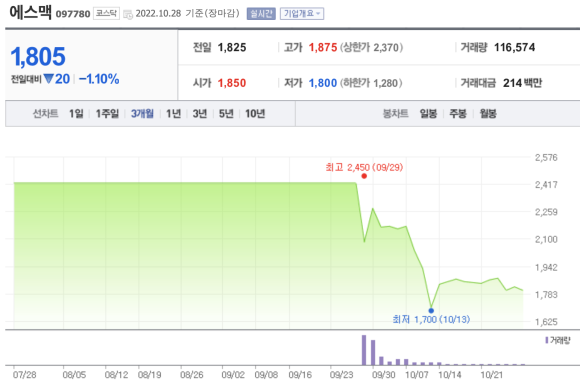Click the 실시간 button
Screen dimensions: 580x392
(x=261, y=14)
